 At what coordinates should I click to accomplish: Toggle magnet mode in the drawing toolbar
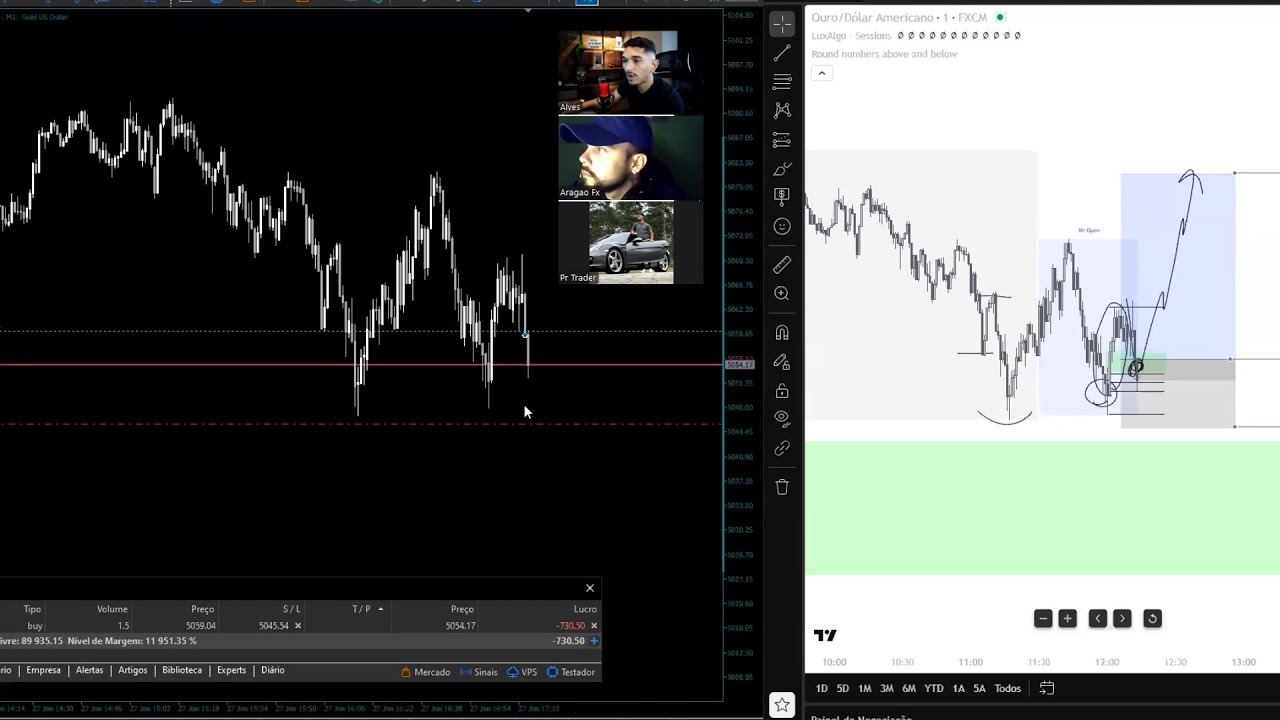pos(782,333)
